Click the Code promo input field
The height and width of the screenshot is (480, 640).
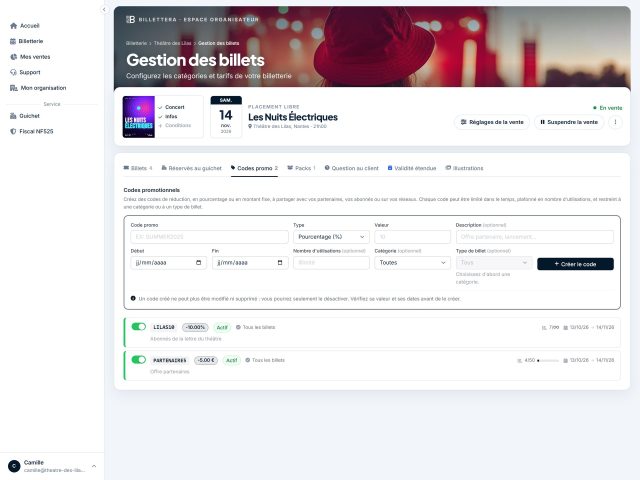pos(209,237)
